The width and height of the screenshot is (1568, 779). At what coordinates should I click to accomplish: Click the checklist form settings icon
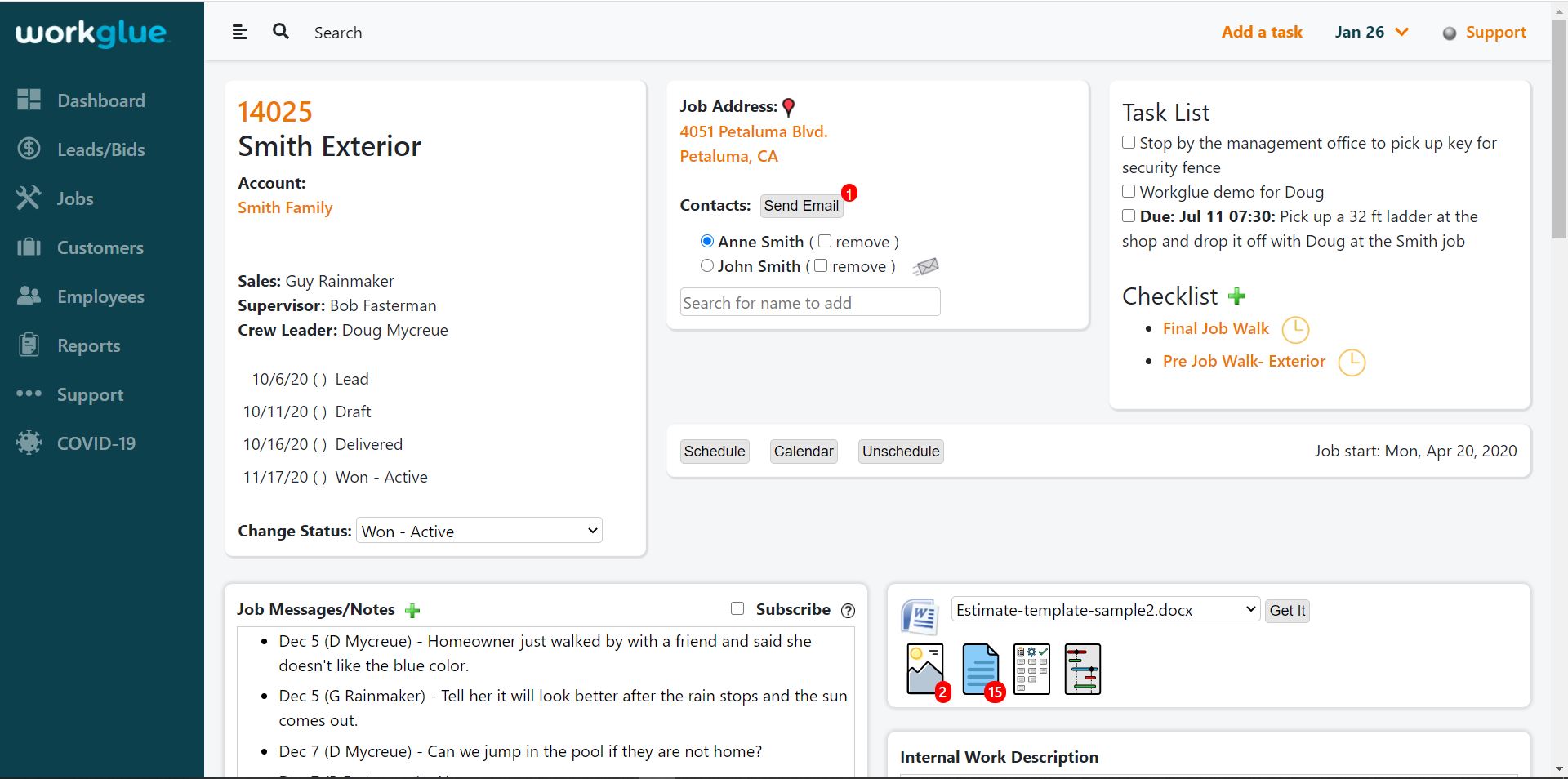point(1031,669)
